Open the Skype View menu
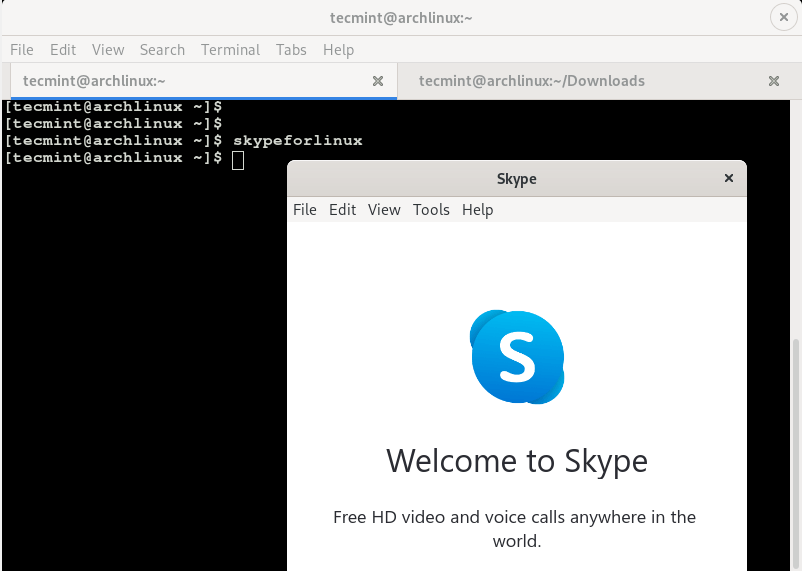 384,209
